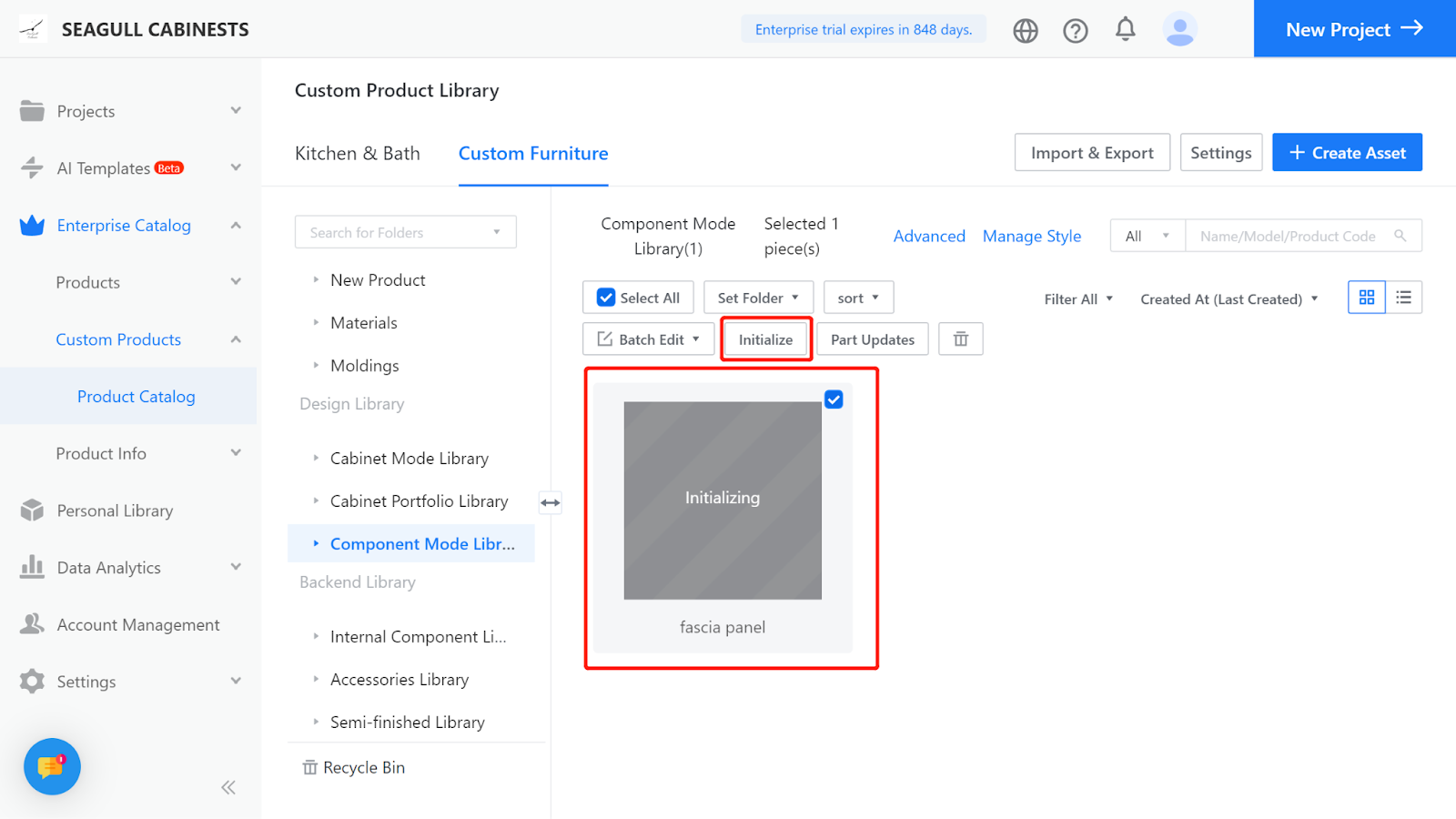This screenshot has width=1456, height=819.
Task: Click the Name/Model/Product Code search field
Action: (x=1288, y=237)
